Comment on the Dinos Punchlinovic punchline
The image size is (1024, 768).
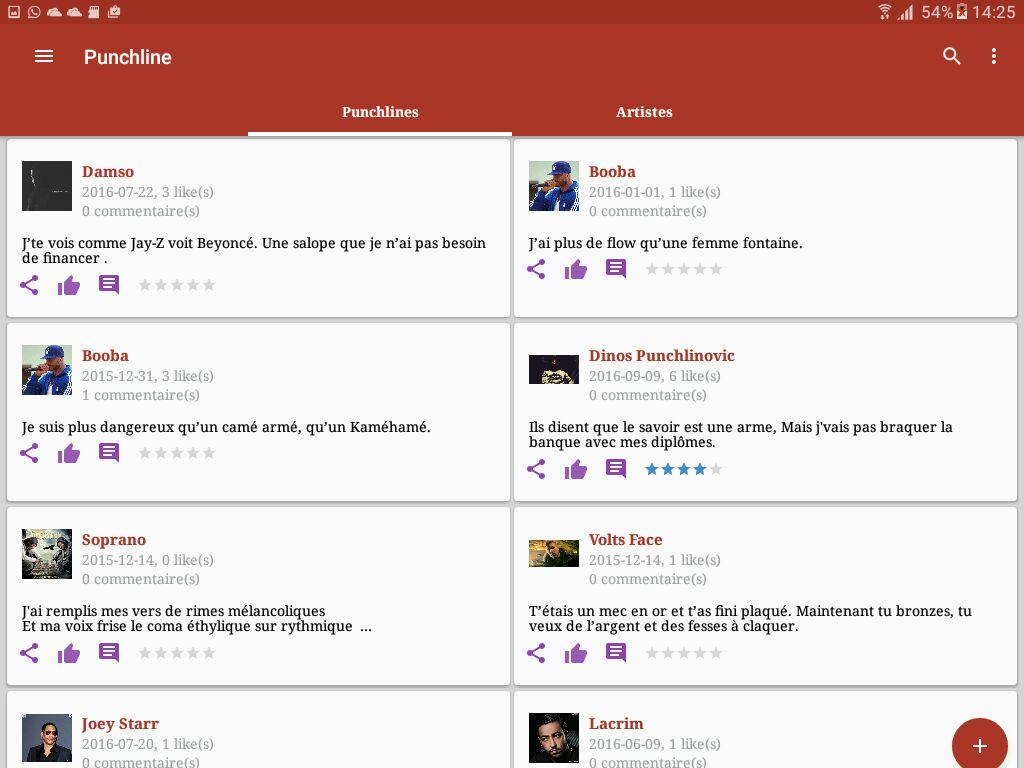coord(616,469)
